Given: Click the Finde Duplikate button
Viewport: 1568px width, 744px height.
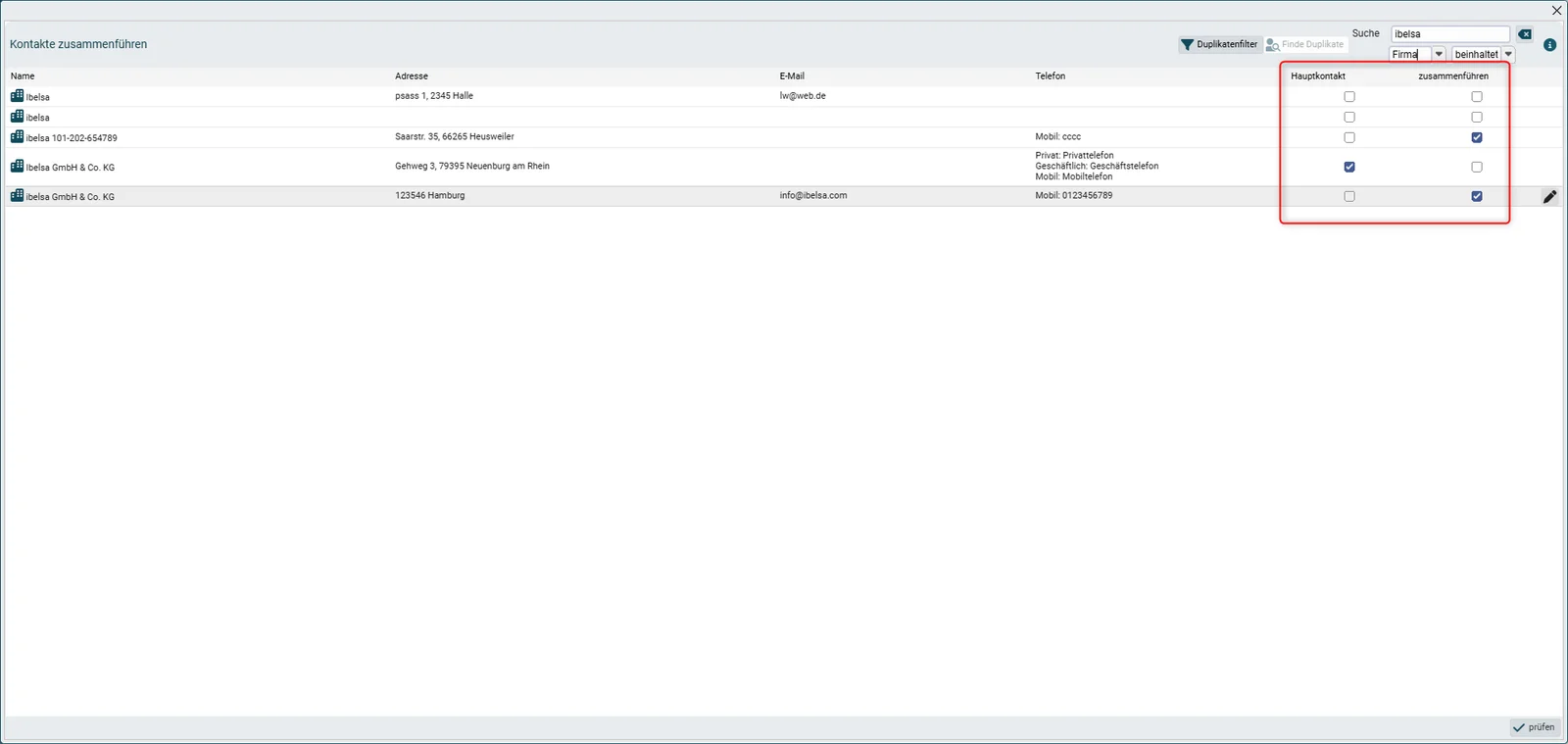Looking at the screenshot, I should point(1305,44).
